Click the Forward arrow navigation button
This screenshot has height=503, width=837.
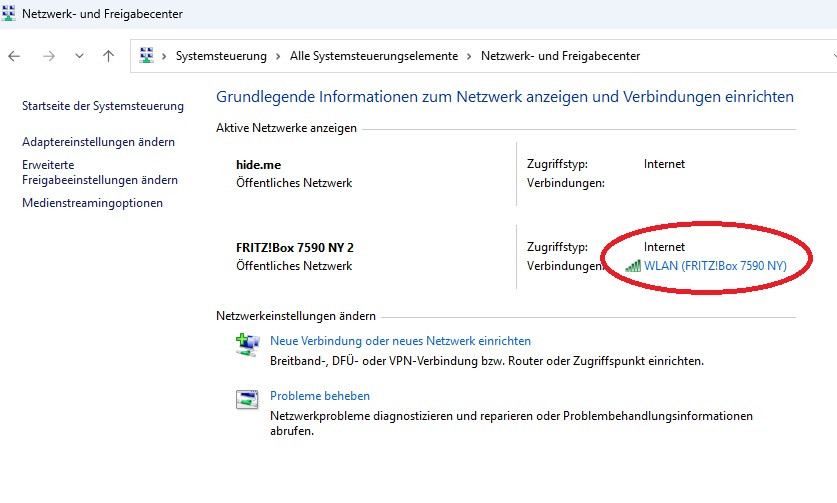pos(47,56)
